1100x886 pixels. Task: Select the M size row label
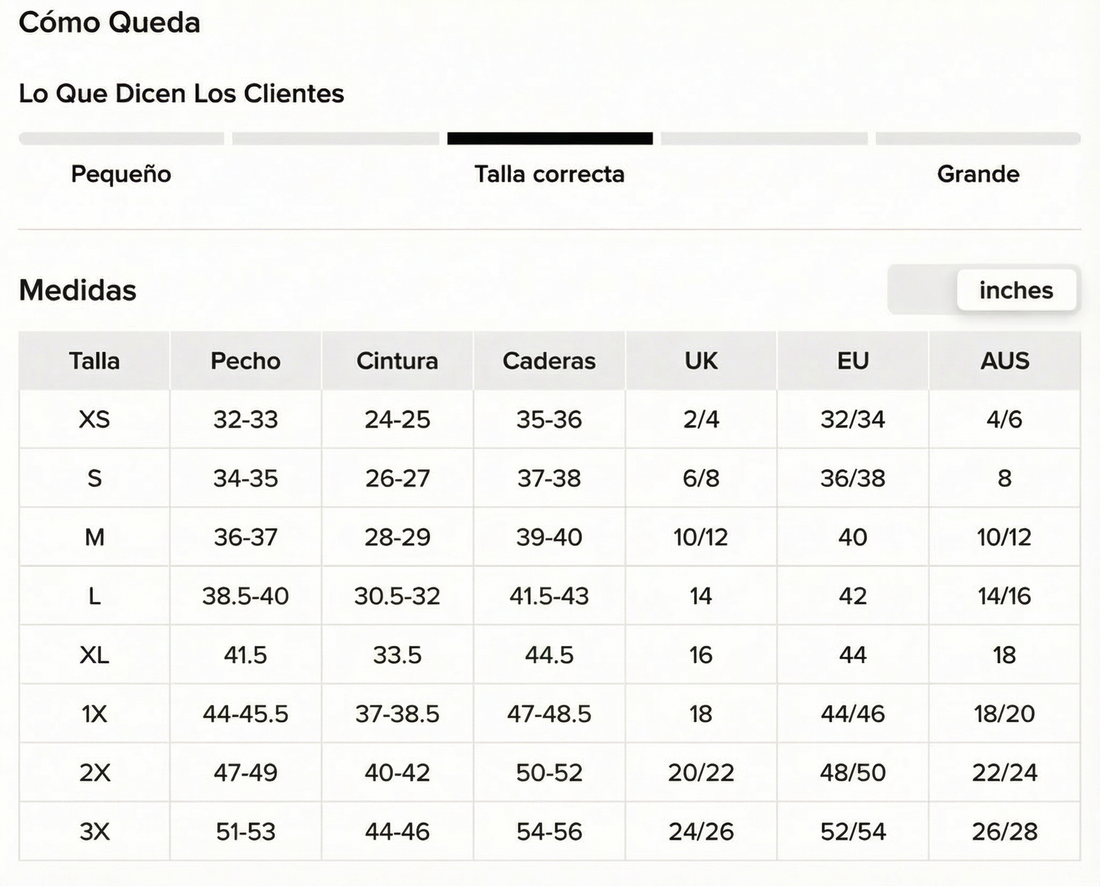pyautogui.click(x=94, y=537)
